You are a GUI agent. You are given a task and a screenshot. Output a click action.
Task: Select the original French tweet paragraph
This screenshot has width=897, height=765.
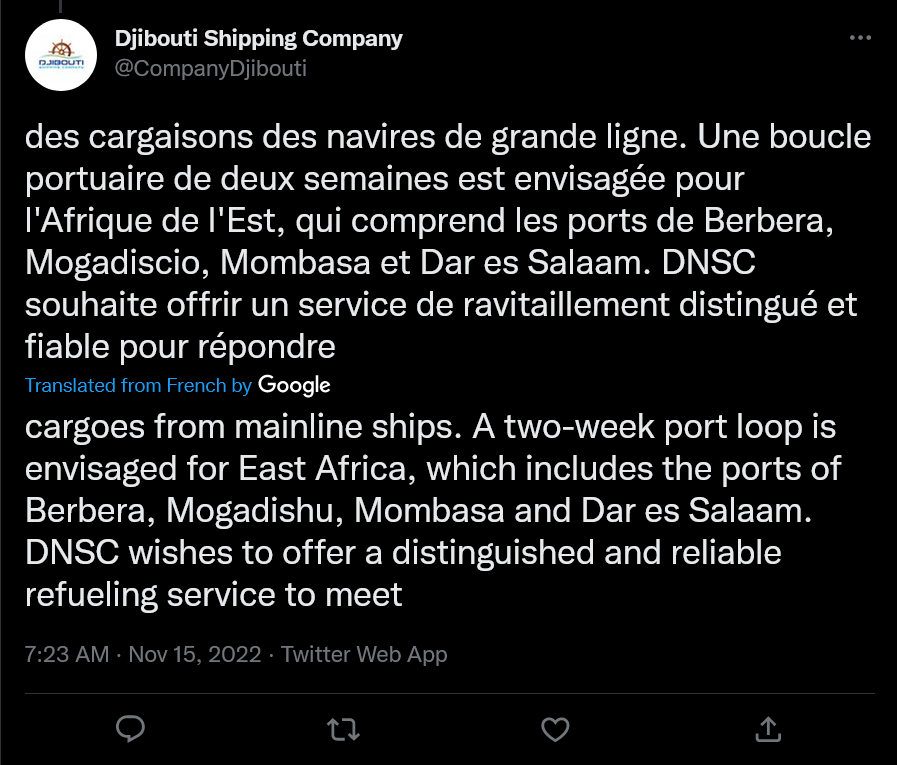(x=448, y=241)
